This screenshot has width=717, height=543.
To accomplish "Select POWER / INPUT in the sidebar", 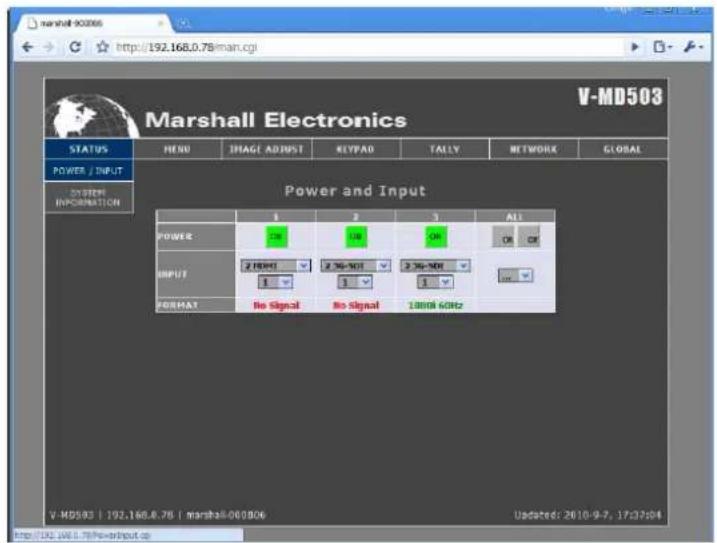I will (x=89, y=171).
